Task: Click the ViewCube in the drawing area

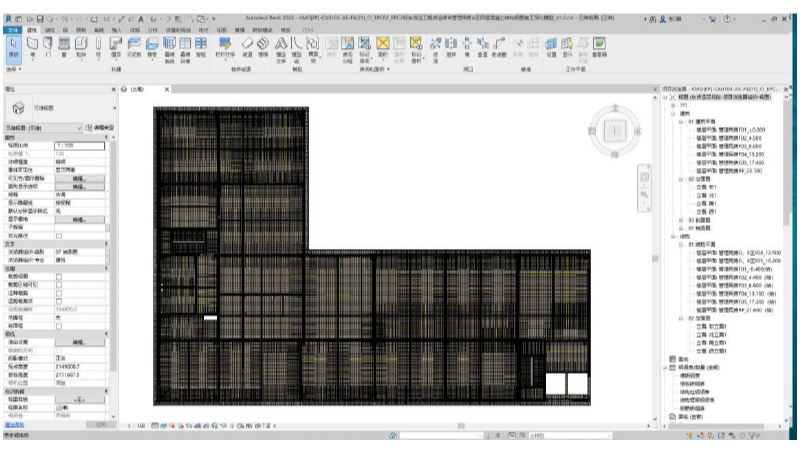Action: 616,131
